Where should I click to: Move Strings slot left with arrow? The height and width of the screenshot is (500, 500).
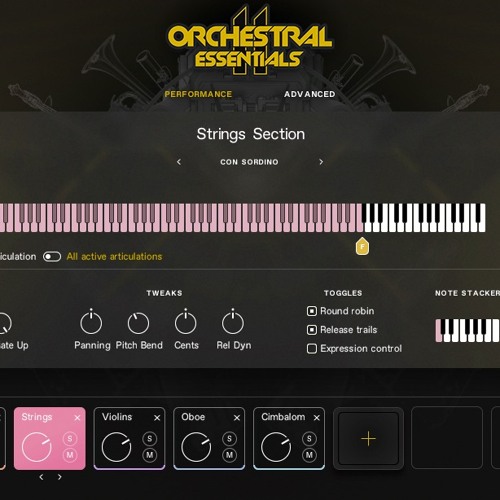41,477
